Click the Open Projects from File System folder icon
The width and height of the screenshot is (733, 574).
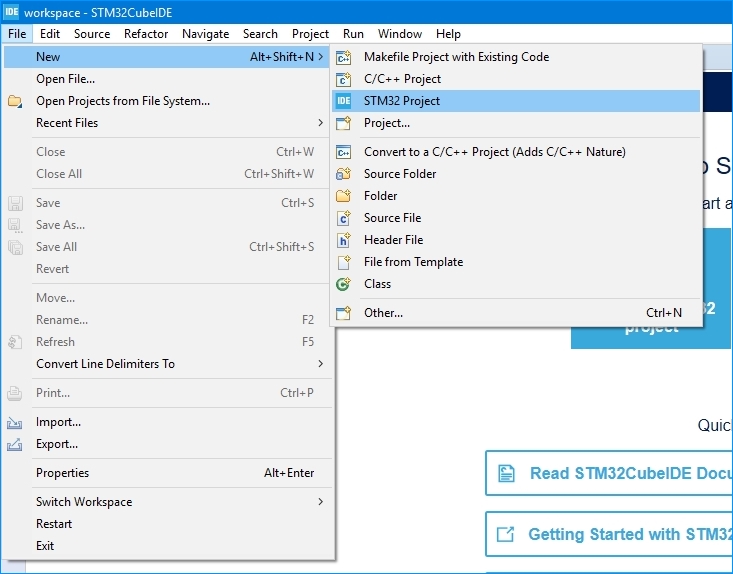coord(15,101)
